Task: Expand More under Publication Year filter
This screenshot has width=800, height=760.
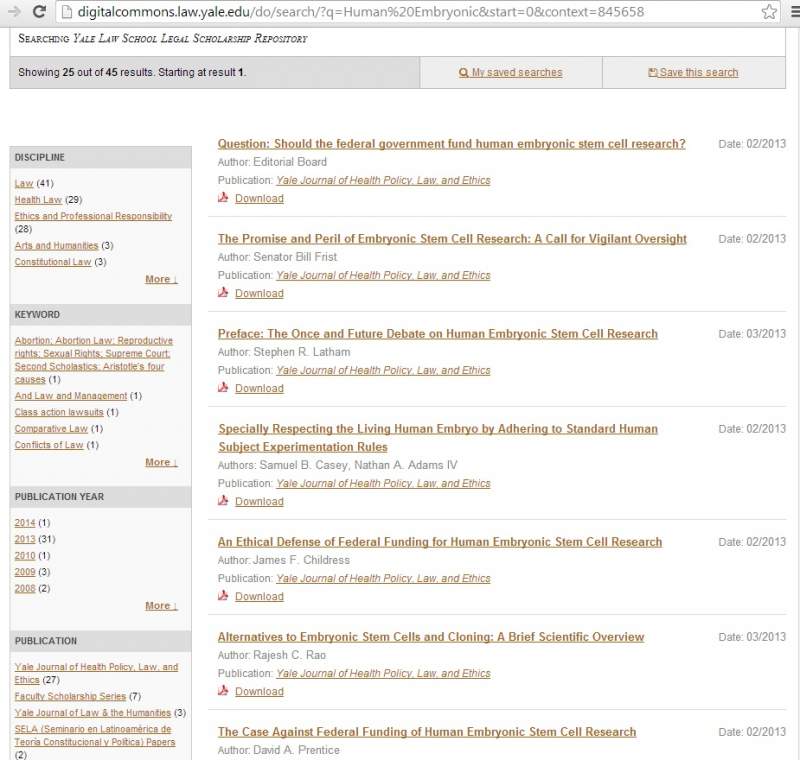Action: coord(161,605)
